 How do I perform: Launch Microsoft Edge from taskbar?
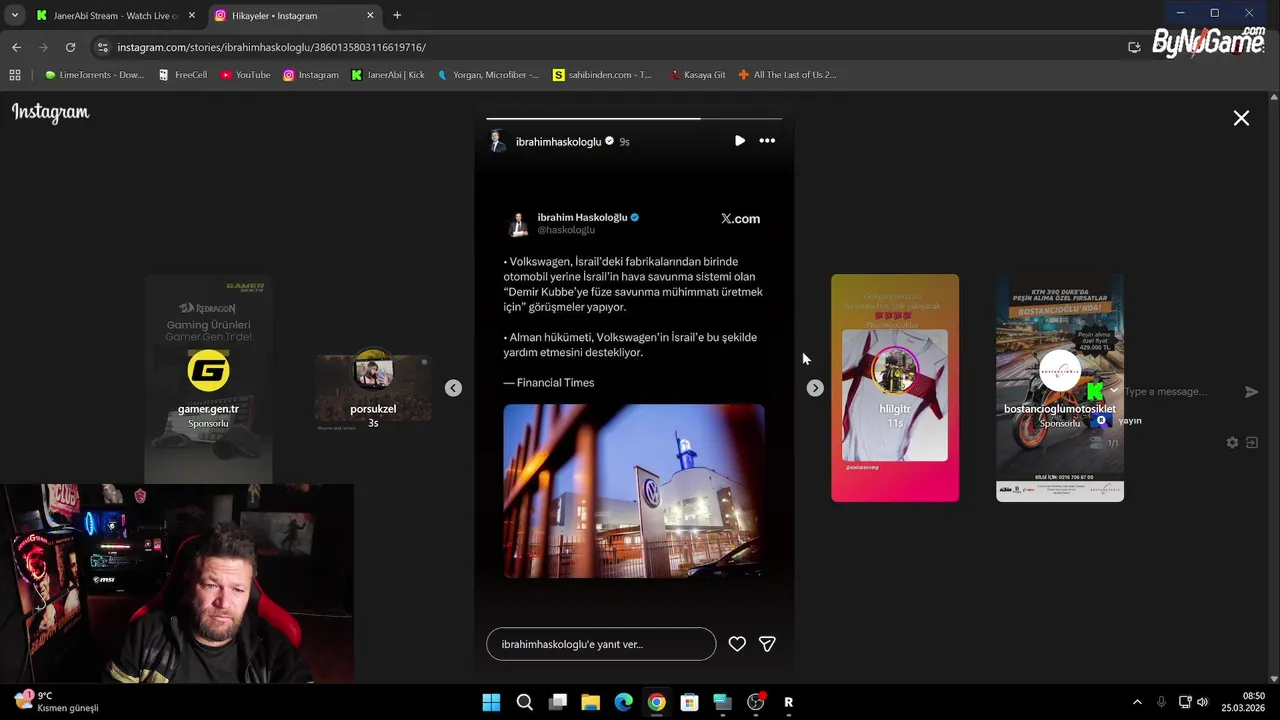point(623,702)
